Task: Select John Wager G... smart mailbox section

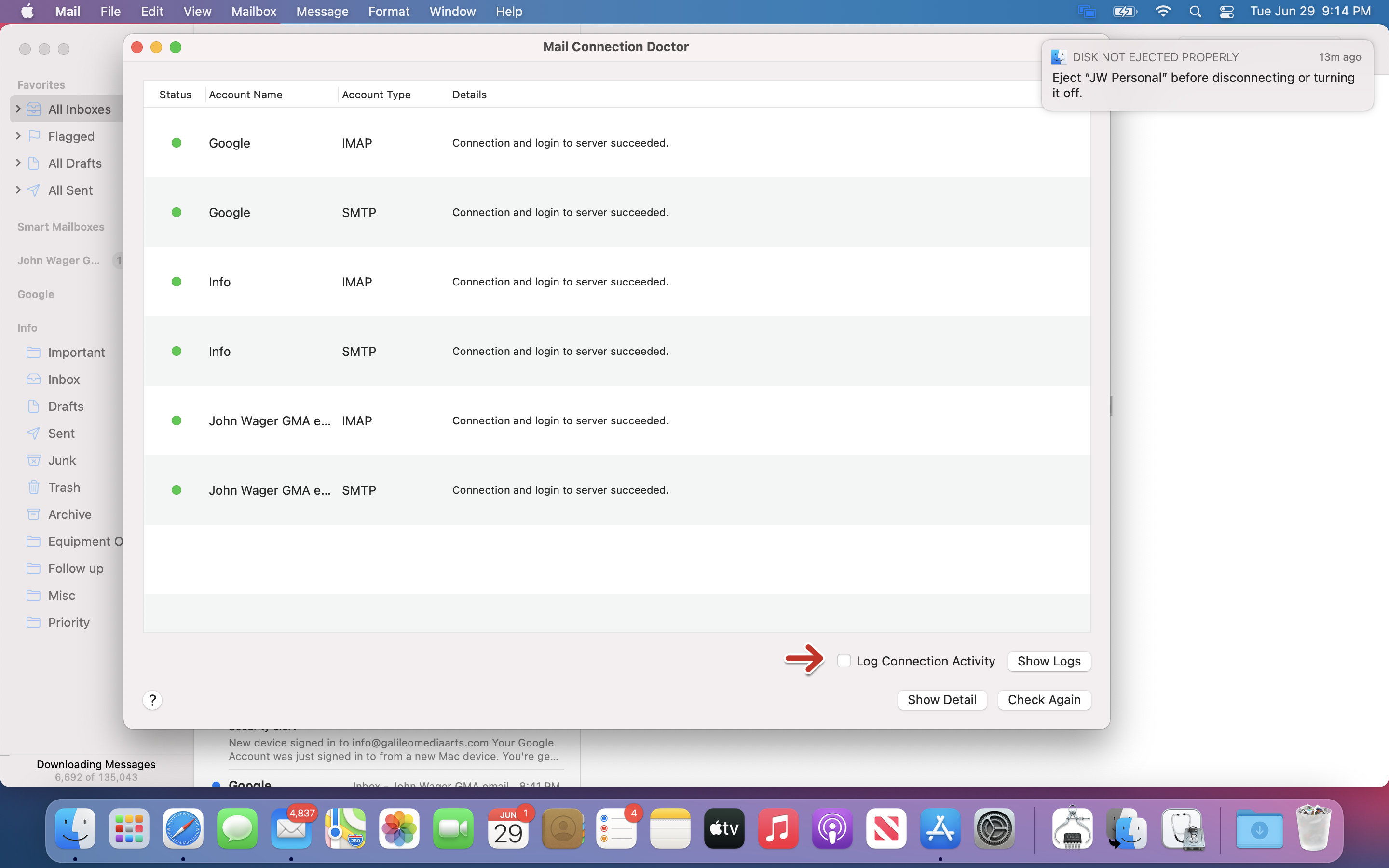Action: tap(58, 260)
